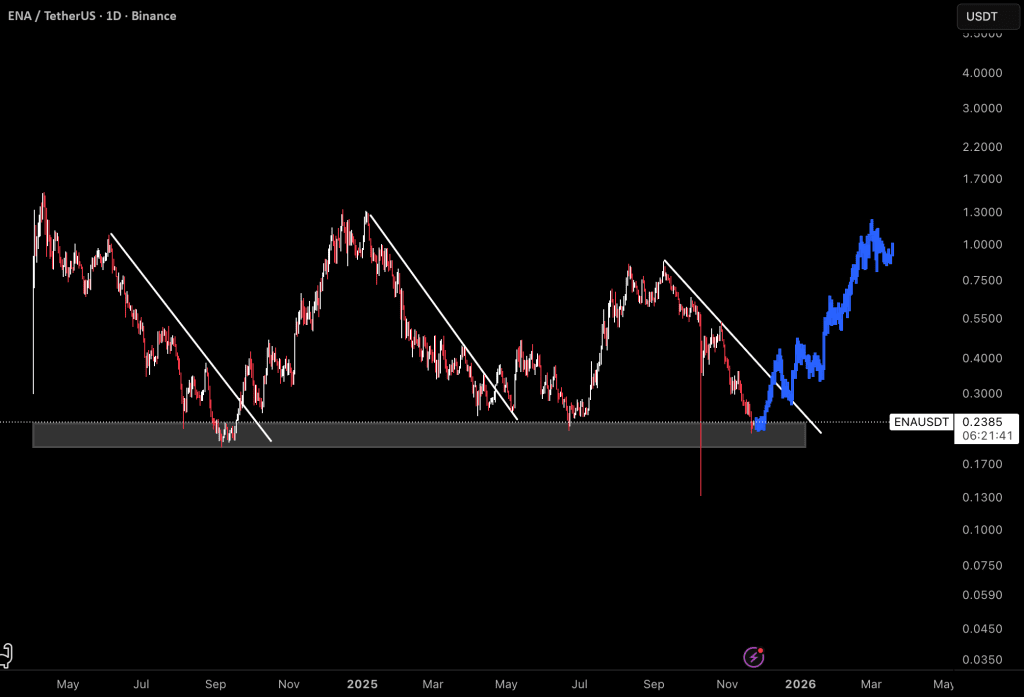
Task: Click the 2026 label on time axis
Action: [x=800, y=685]
